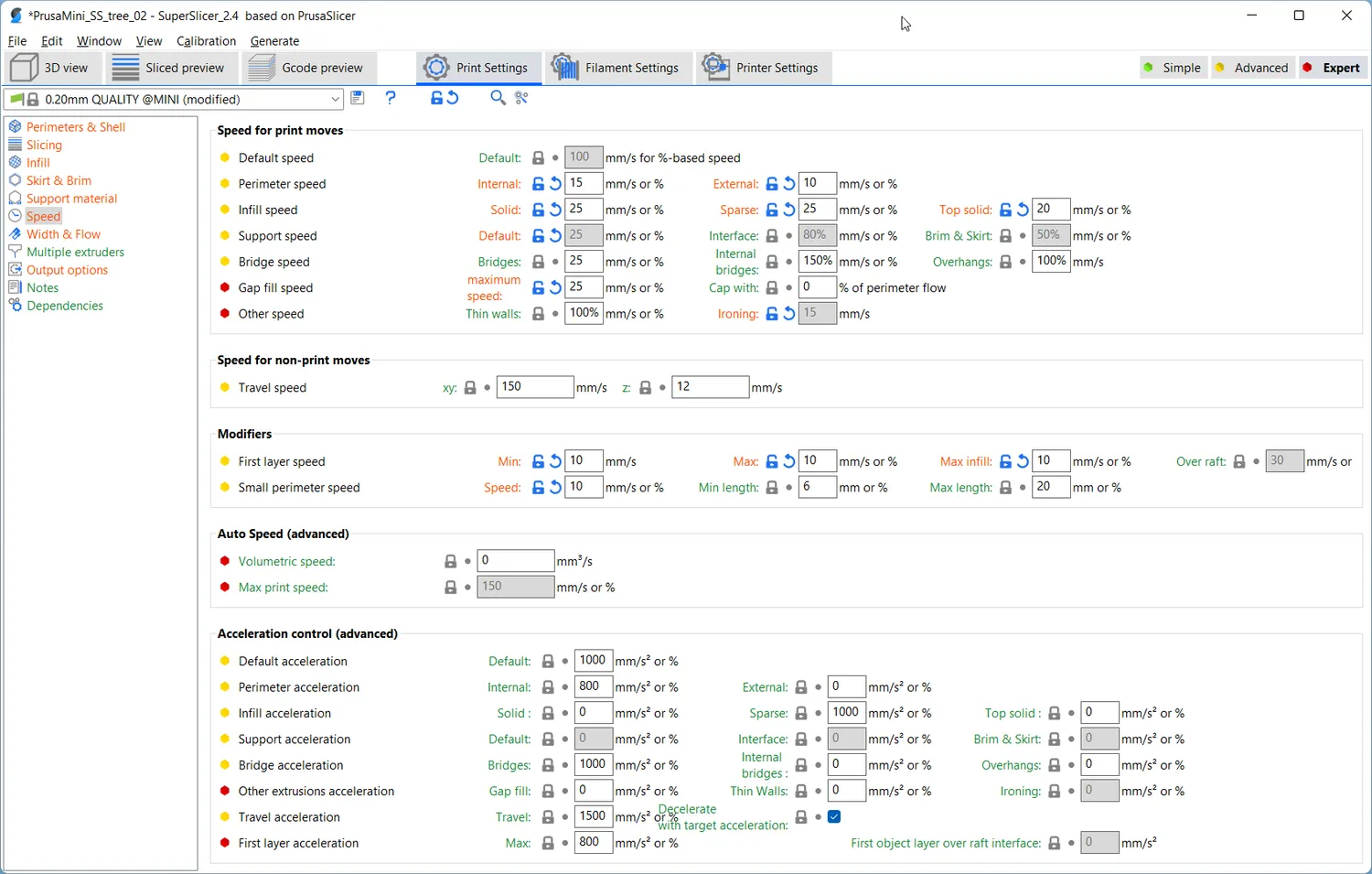Click unlock icon for Top solid speed
Viewport: 1372px width, 874px height.
[x=1005, y=210]
